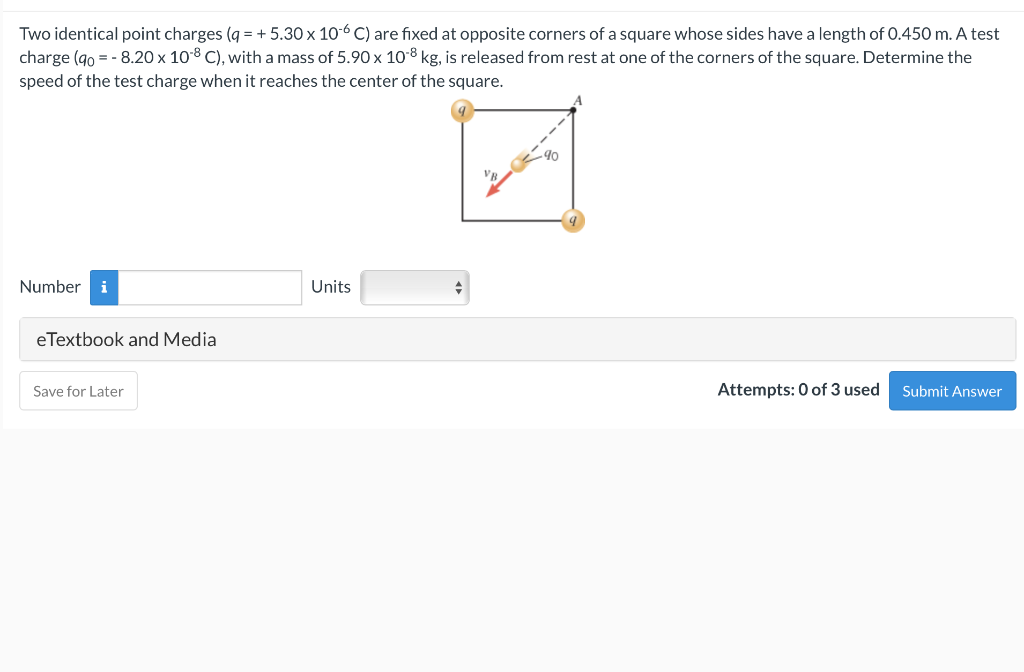Click the up arrow on the Units selector

point(457,283)
